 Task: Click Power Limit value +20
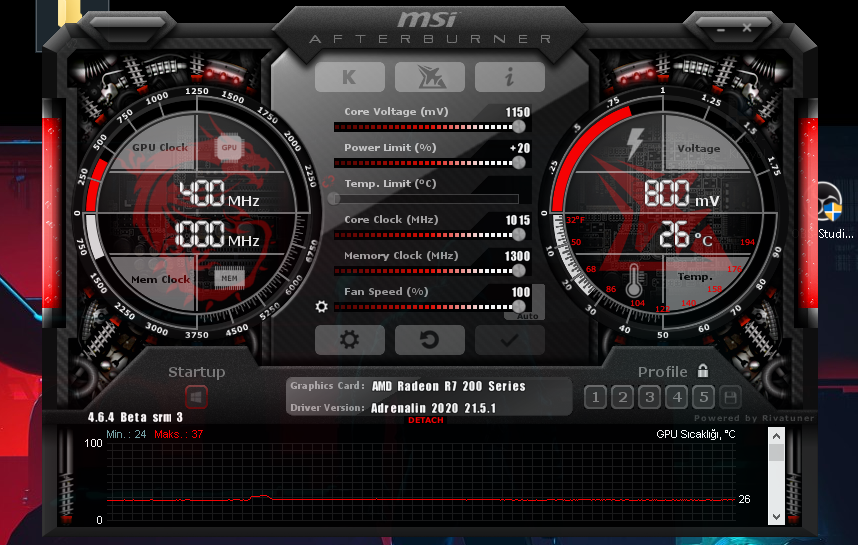(520, 148)
